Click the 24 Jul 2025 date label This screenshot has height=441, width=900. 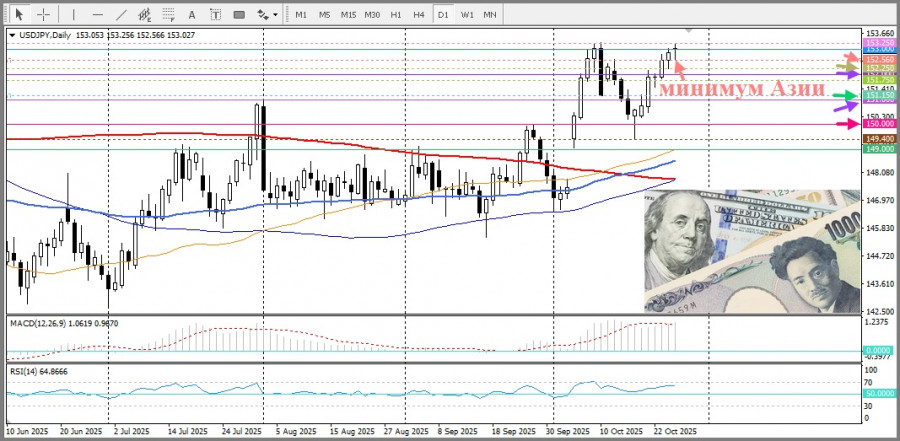(242, 431)
